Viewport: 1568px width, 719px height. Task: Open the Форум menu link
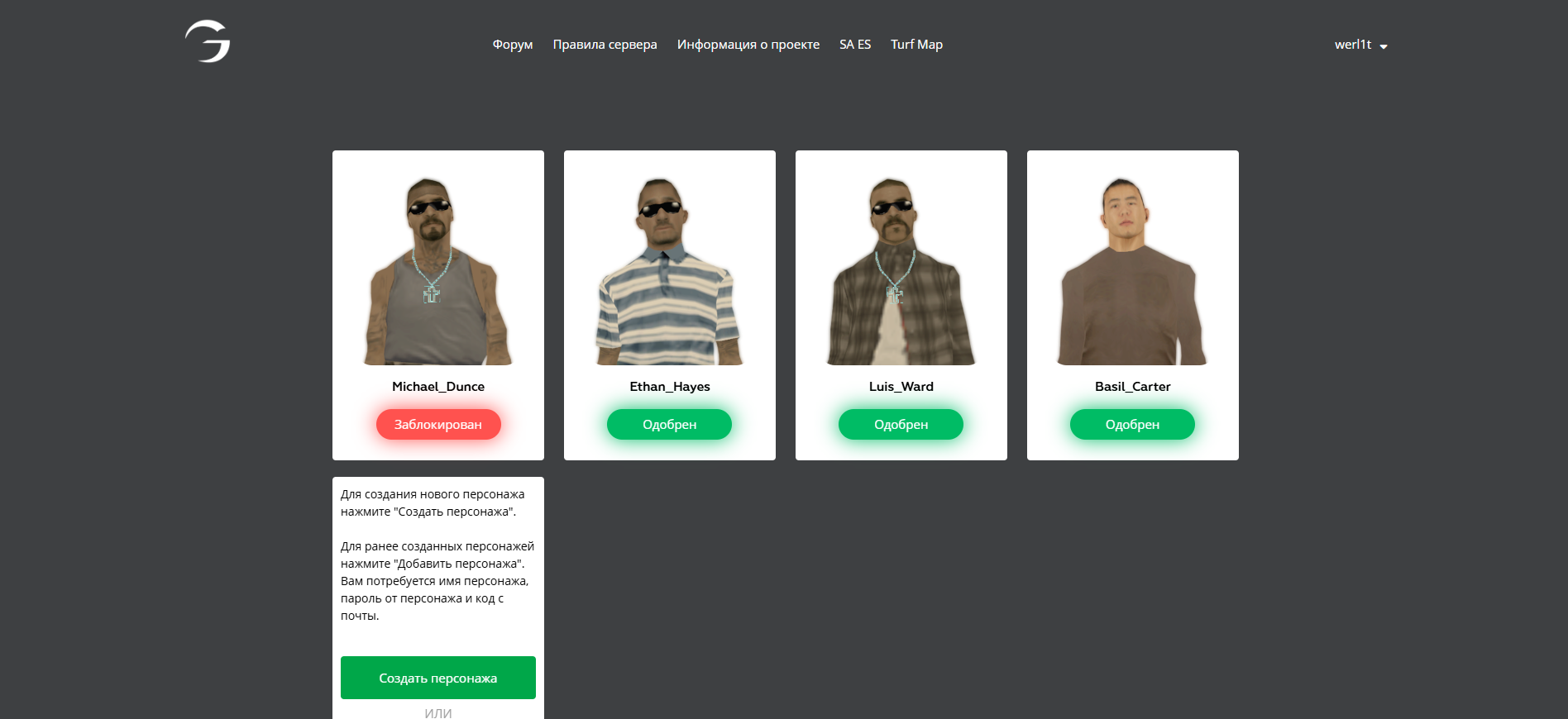(x=513, y=45)
